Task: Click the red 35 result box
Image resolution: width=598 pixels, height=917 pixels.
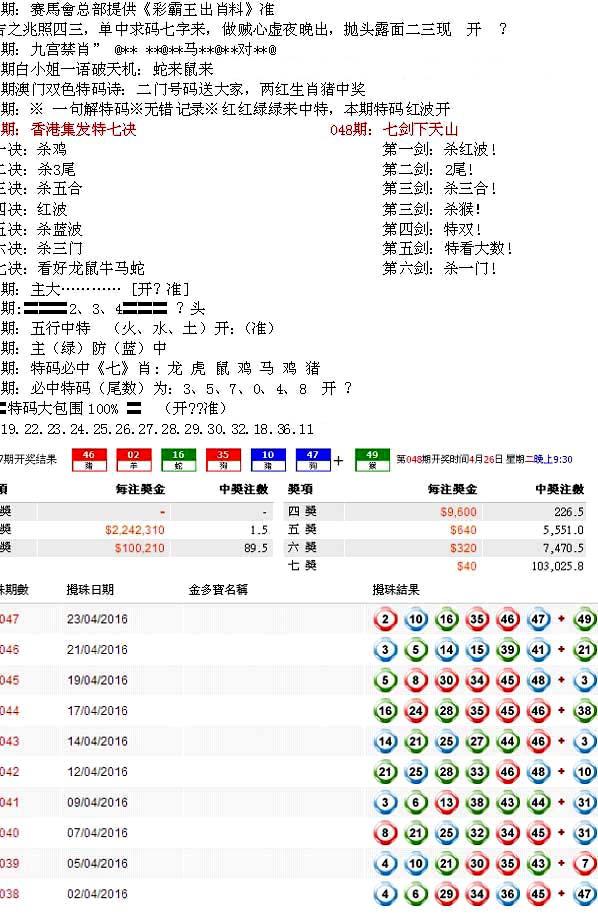Action: pyautogui.click(x=223, y=460)
